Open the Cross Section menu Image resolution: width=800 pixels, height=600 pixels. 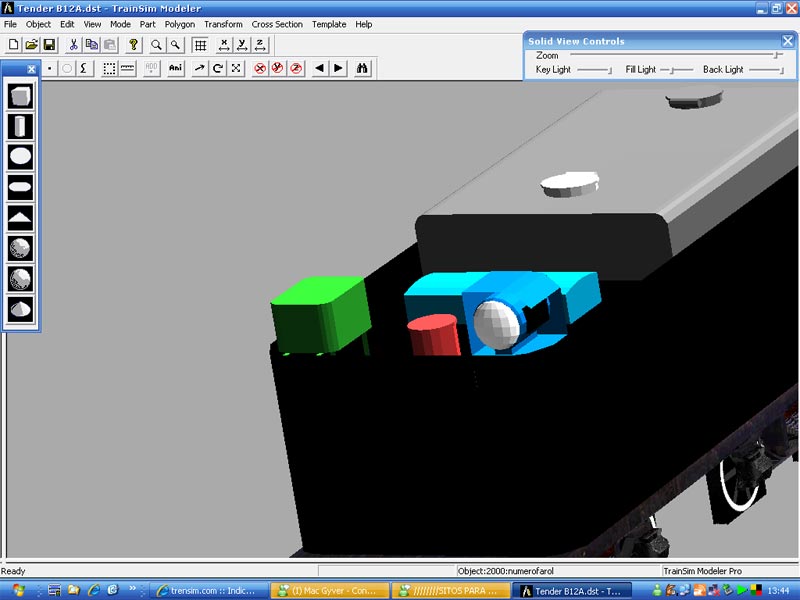tap(277, 24)
